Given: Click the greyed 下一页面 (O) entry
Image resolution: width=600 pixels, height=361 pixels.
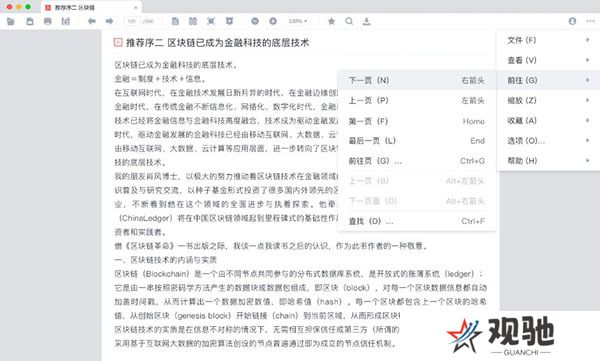Looking at the screenshot, I should pyautogui.click(x=417, y=201).
